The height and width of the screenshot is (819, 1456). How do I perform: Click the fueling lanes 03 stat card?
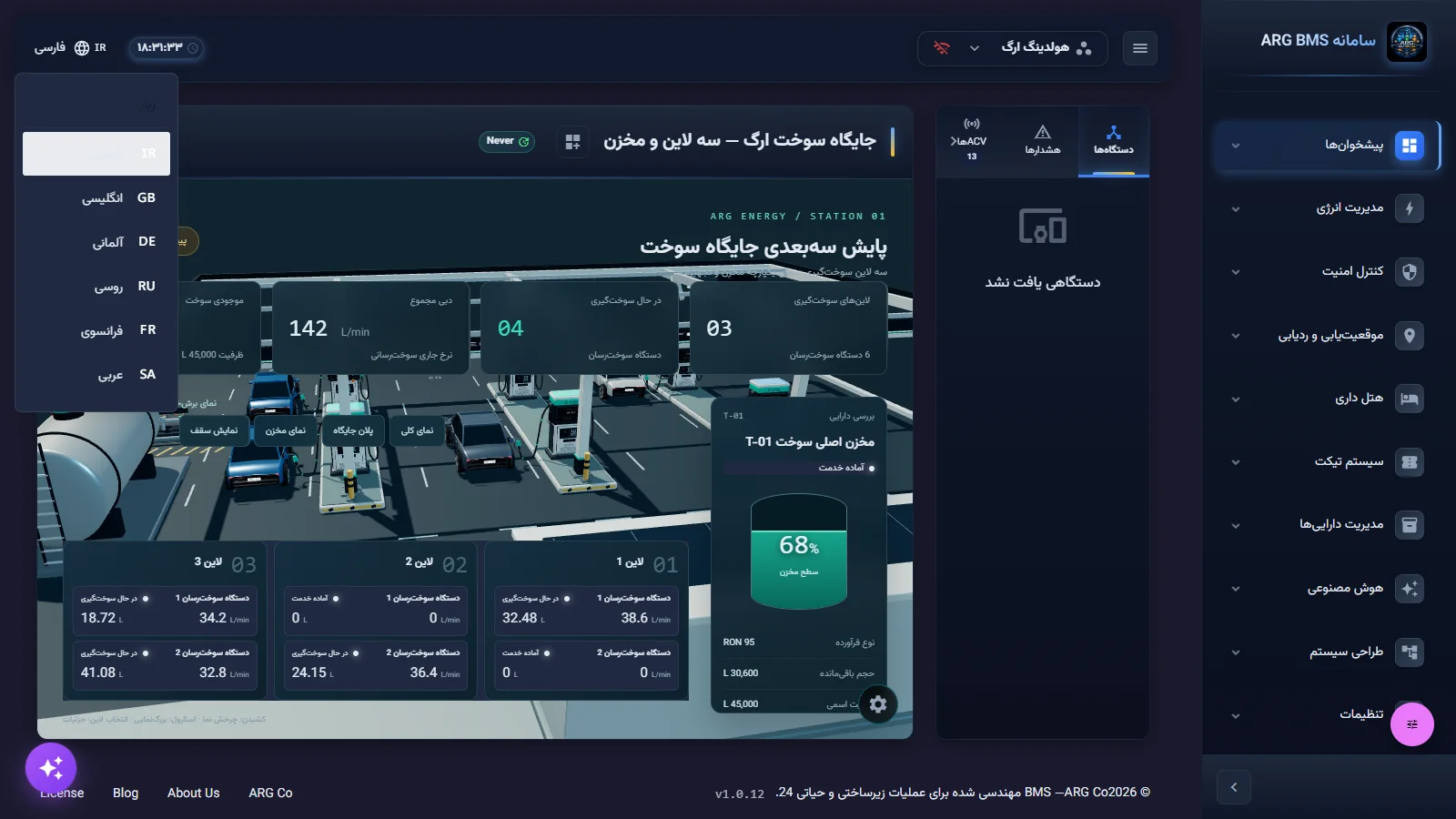pyautogui.click(x=788, y=328)
